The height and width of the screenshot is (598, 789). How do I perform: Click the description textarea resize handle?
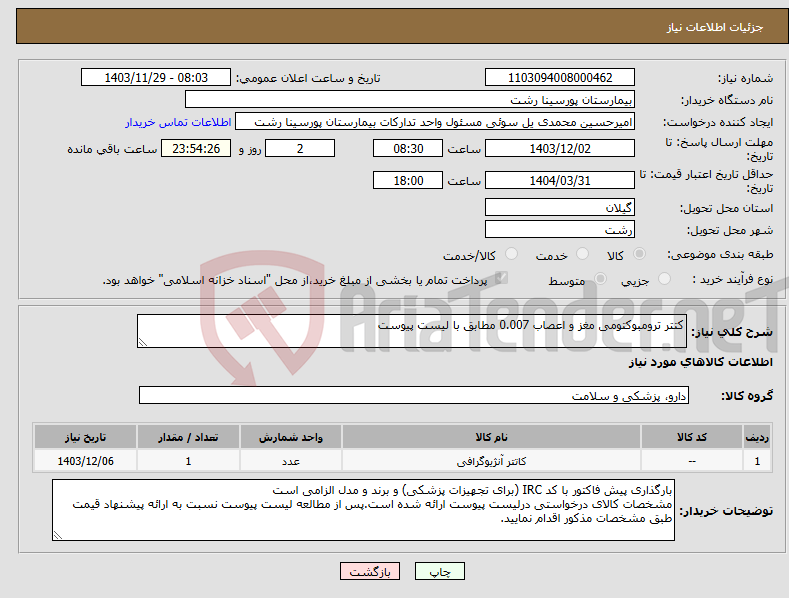point(143,342)
